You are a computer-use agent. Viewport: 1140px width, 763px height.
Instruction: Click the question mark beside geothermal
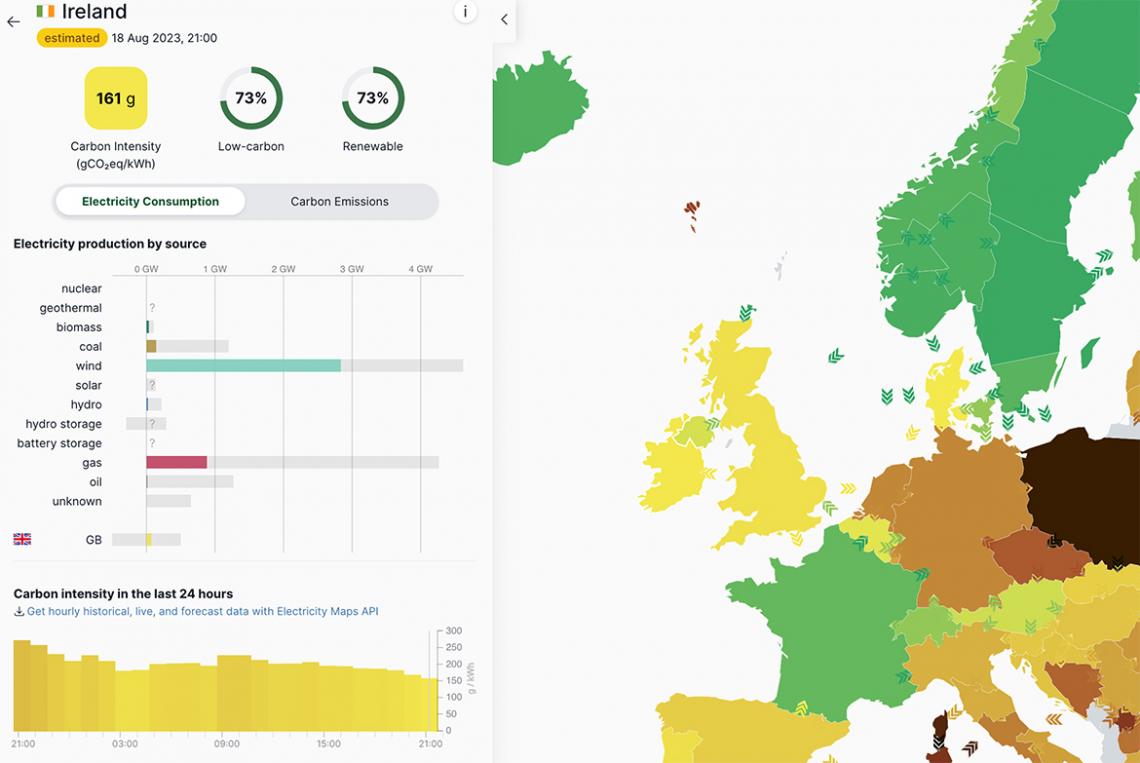tap(152, 308)
